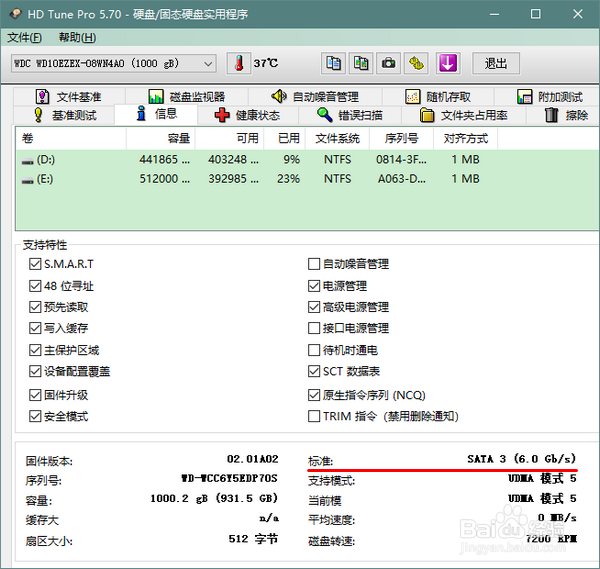Open the 自动噪音管理 tab
Image resolution: width=600 pixels, height=569 pixels.
[x=315, y=96]
